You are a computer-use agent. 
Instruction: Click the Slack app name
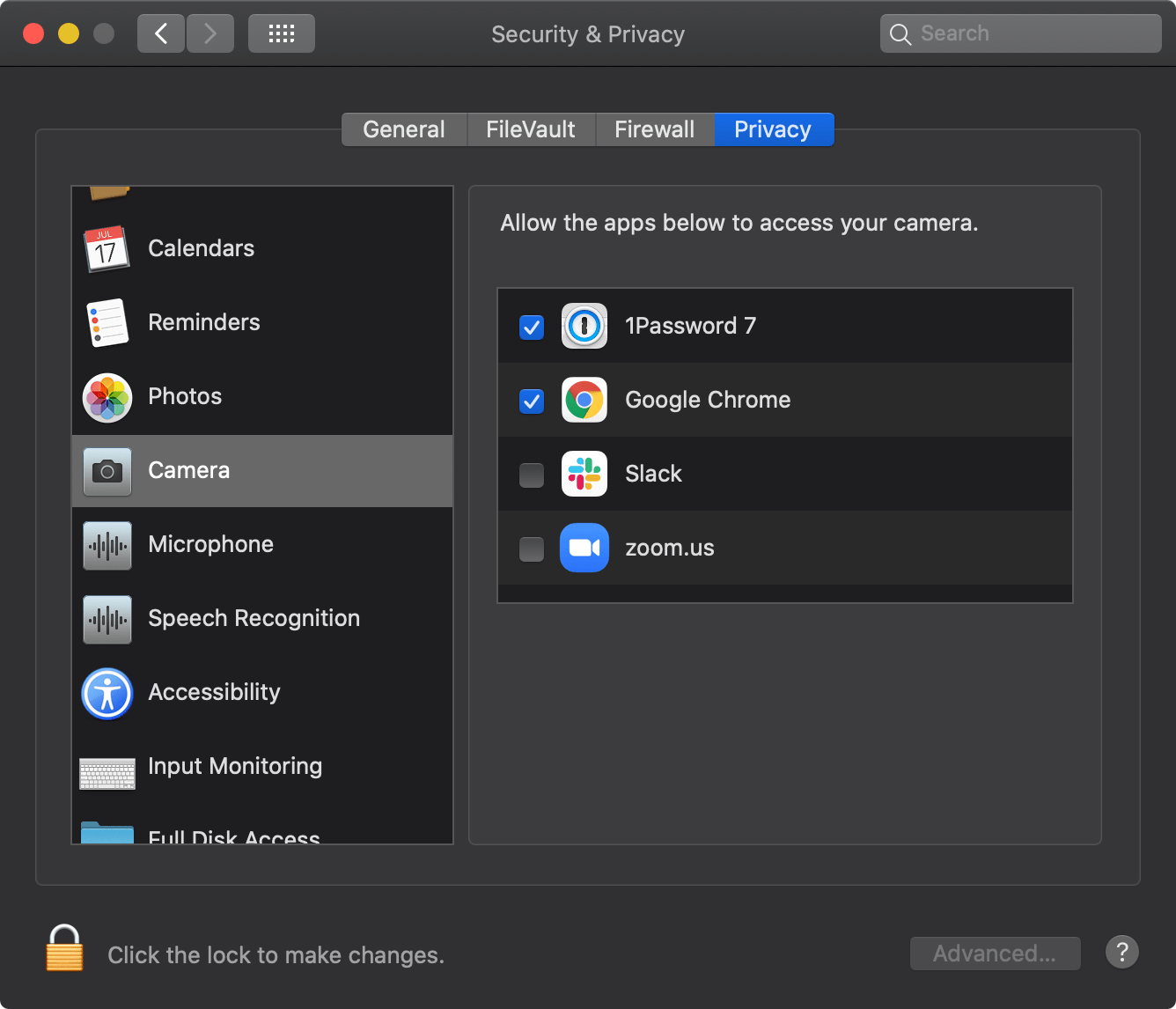tap(653, 474)
